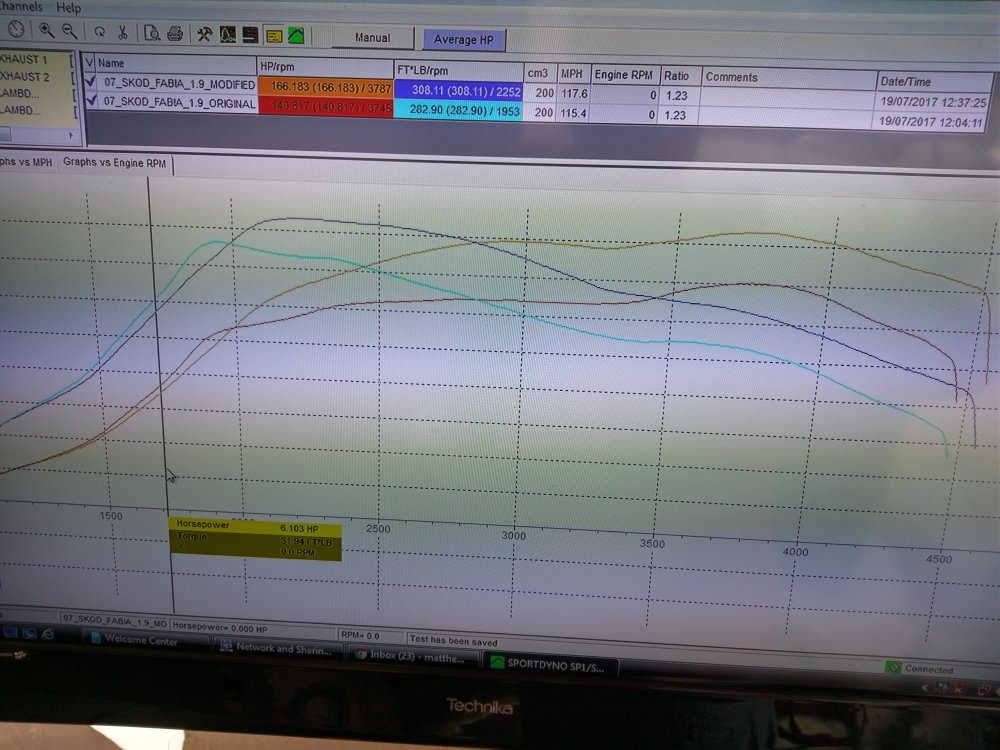Click the blue 308.11 torque color cell
This screenshot has height=750, width=1000.
coord(459,91)
